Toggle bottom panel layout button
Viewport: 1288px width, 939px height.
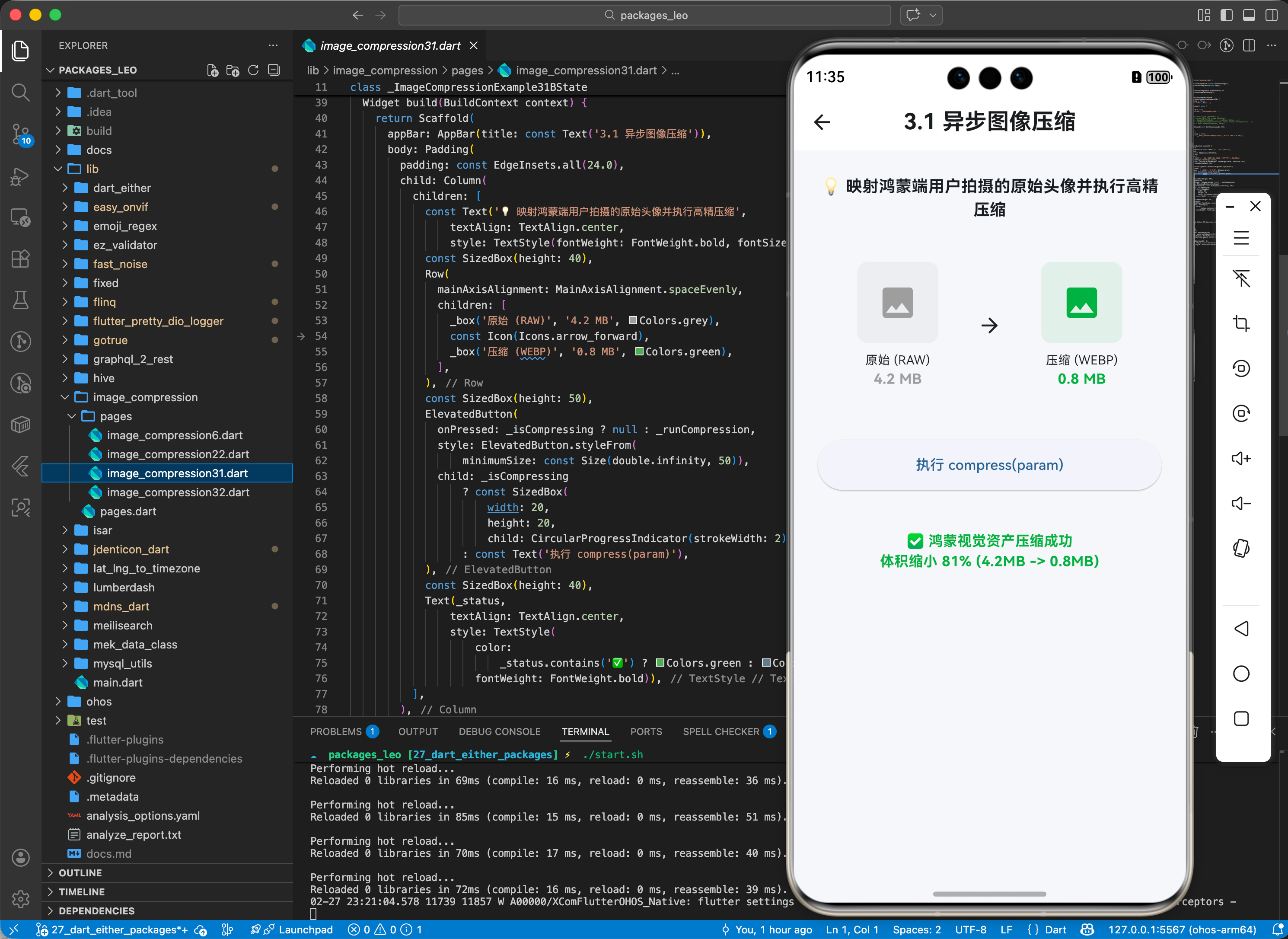point(1249,15)
